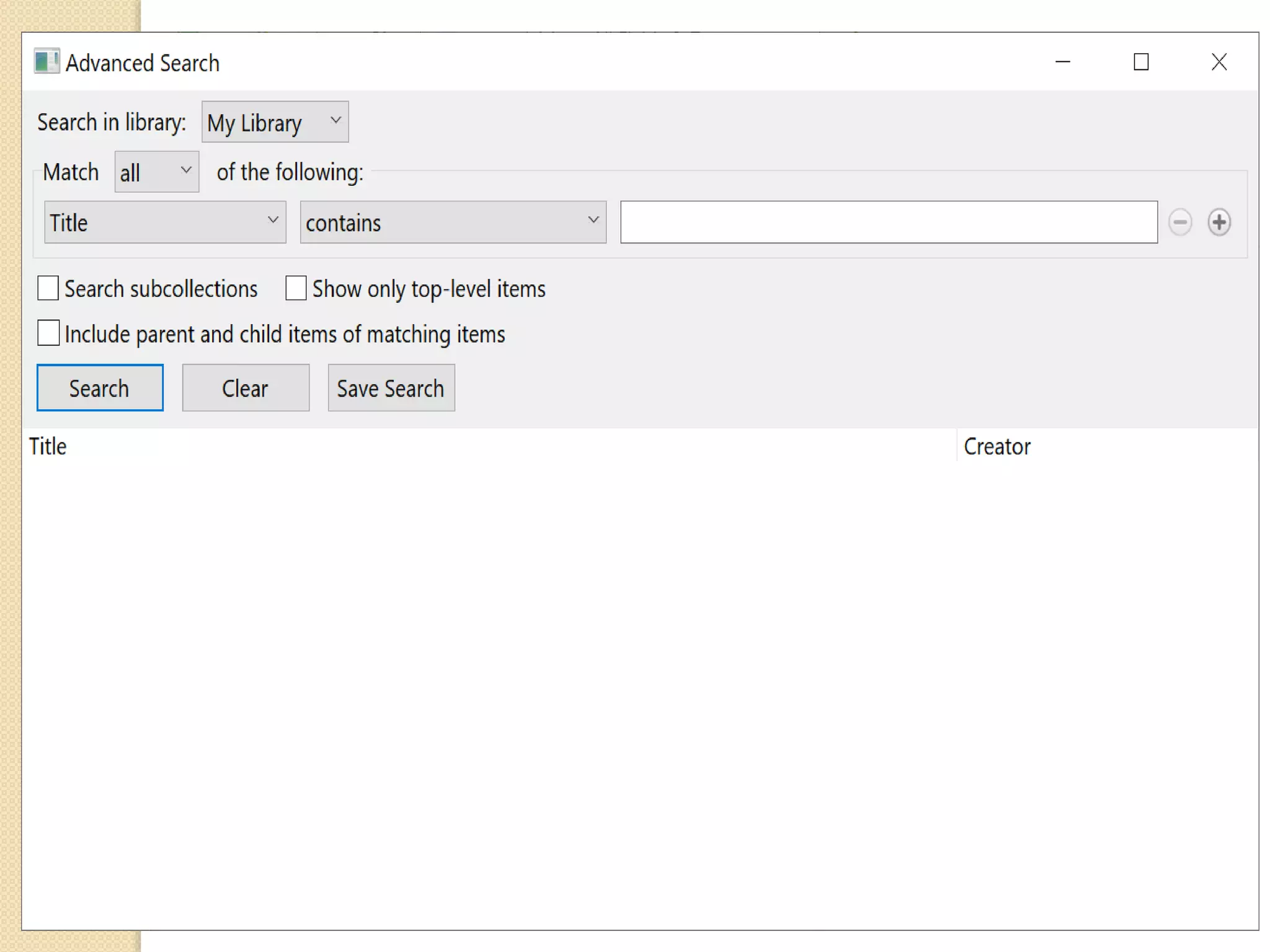Screen dimensions: 1270x952
Task: Sort results by the Creator column header
Action: click(x=997, y=446)
